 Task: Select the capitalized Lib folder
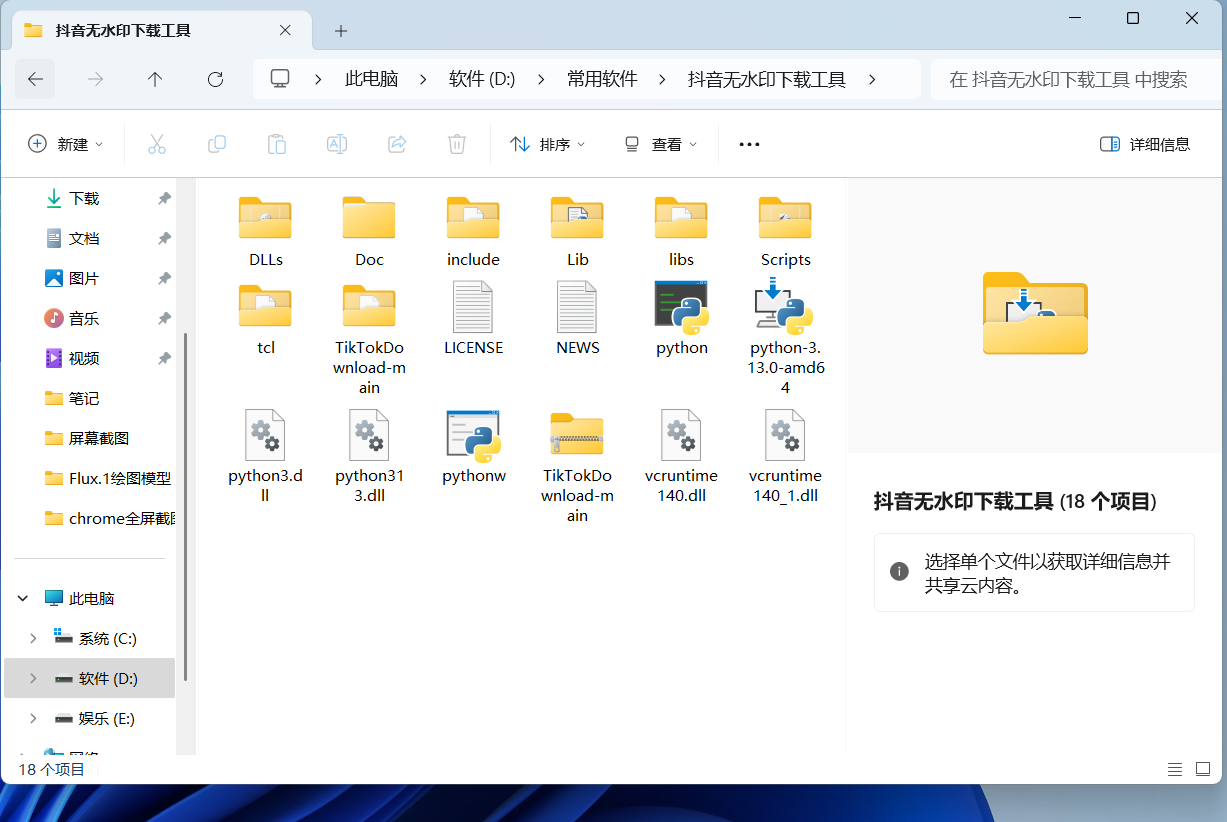578,232
